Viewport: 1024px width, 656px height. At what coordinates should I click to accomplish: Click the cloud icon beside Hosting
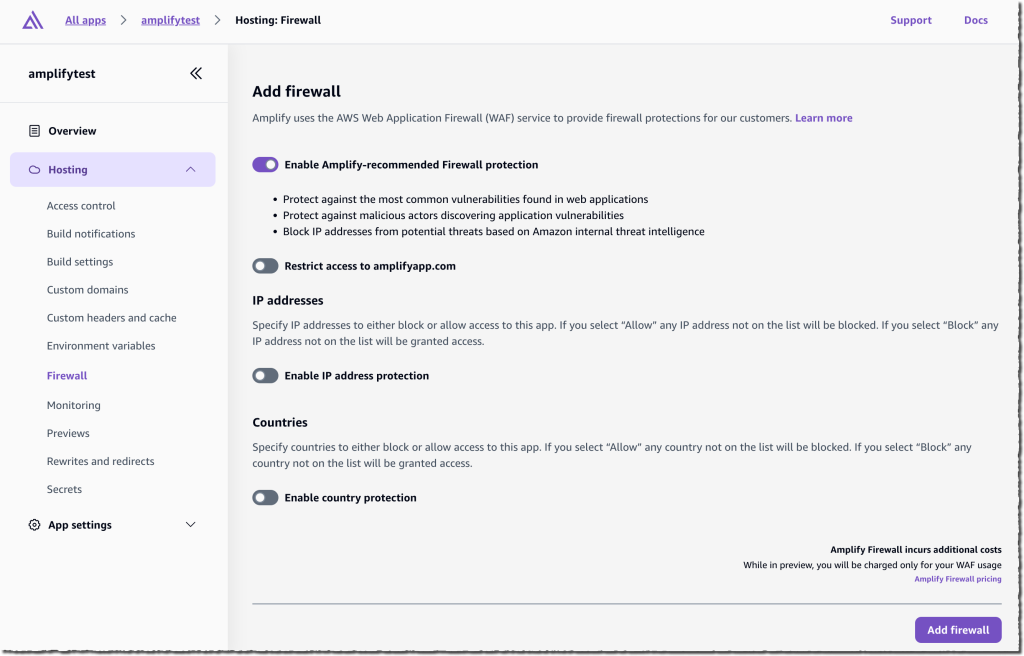pyautogui.click(x=33, y=169)
